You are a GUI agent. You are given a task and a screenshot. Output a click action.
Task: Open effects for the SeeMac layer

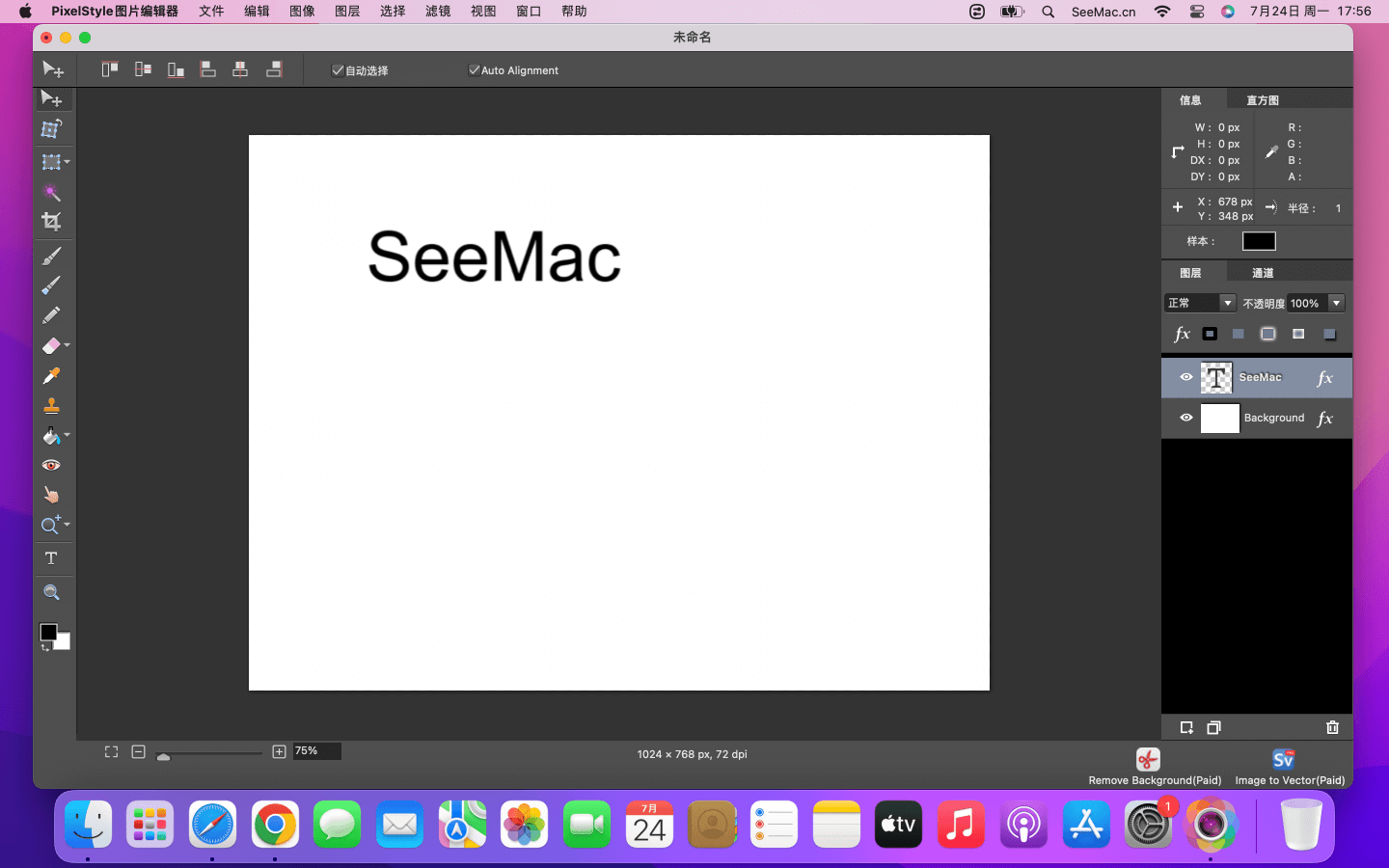pos(1325,378)
